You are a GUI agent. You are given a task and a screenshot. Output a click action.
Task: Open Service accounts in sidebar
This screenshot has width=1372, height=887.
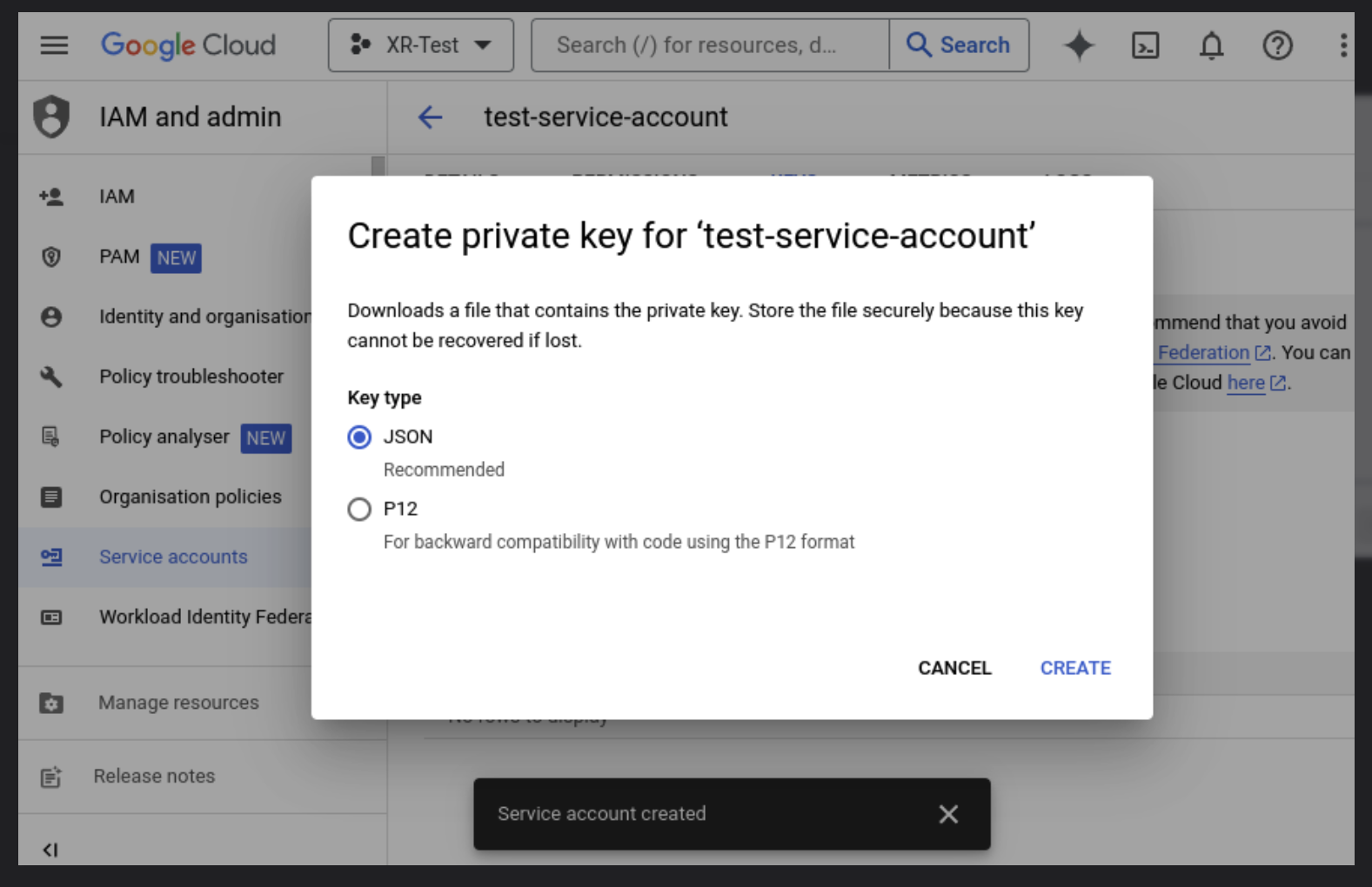click(x=173, y=557)
